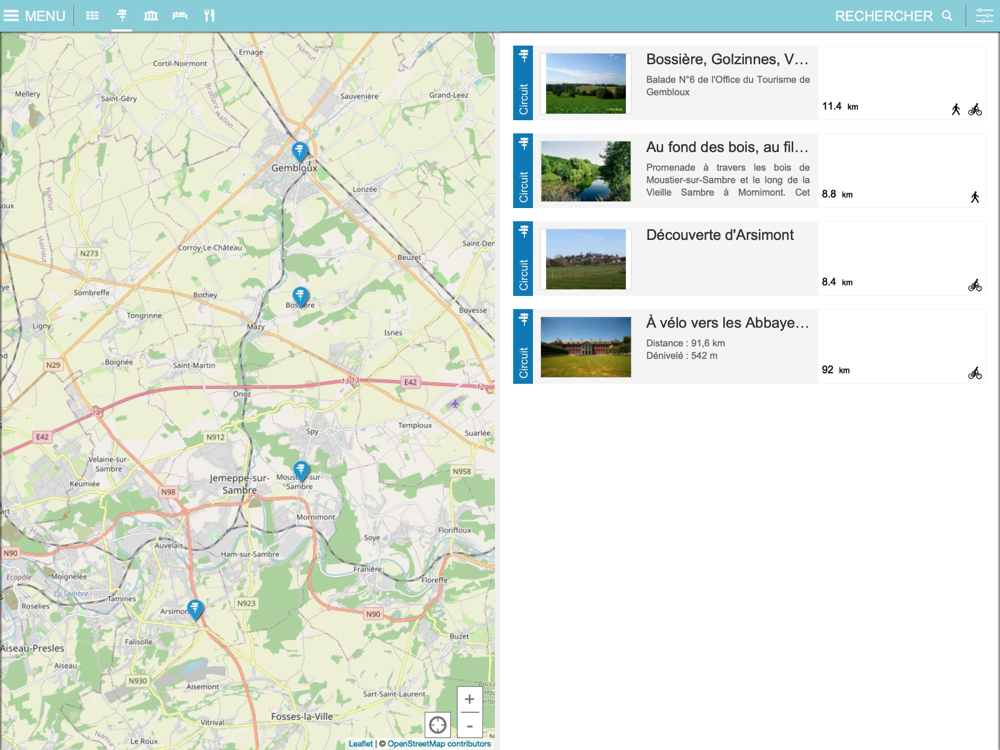The image size is (1000, 750).
Task: Open the Bossière, Golzinnes circuit title
Action: tap(727, 59)
